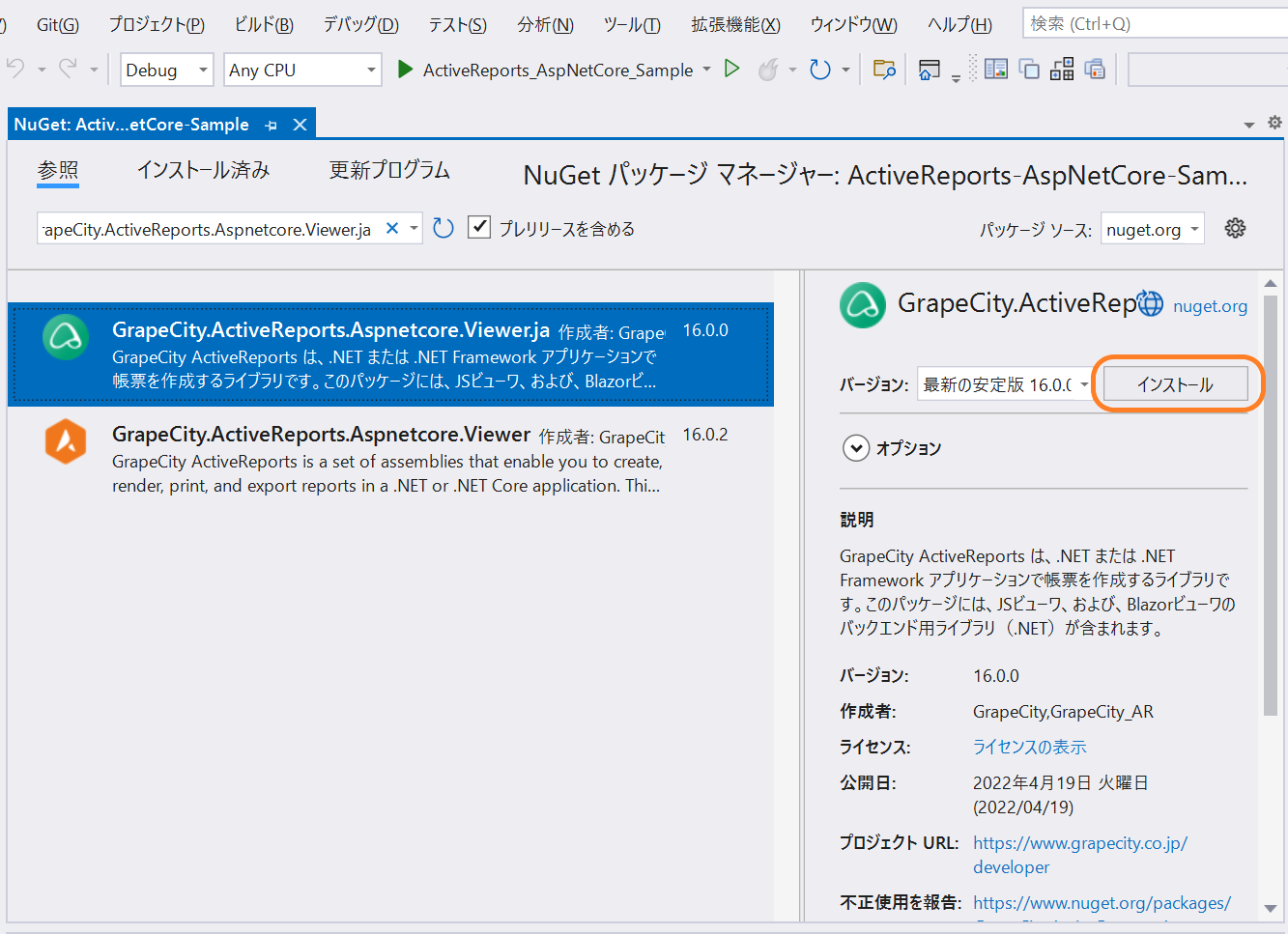Open the nuget.org link in details

click(1210, 306)
